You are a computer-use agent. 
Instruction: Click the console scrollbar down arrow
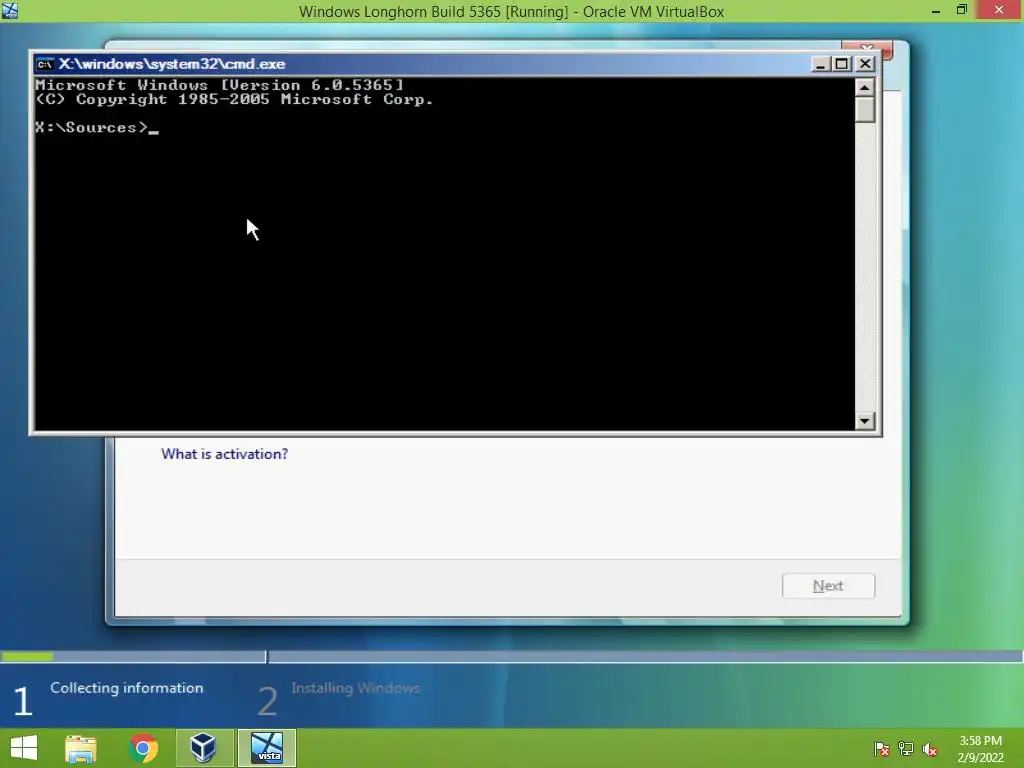pyautogui.click(x=865, y=421)
